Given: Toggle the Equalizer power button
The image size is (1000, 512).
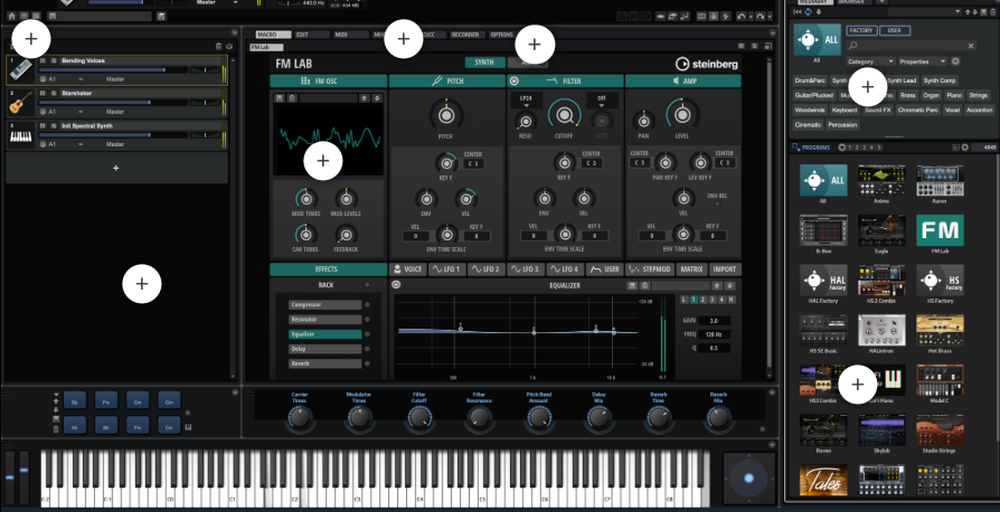Looking at the screenshot, I should coord(397,285).
